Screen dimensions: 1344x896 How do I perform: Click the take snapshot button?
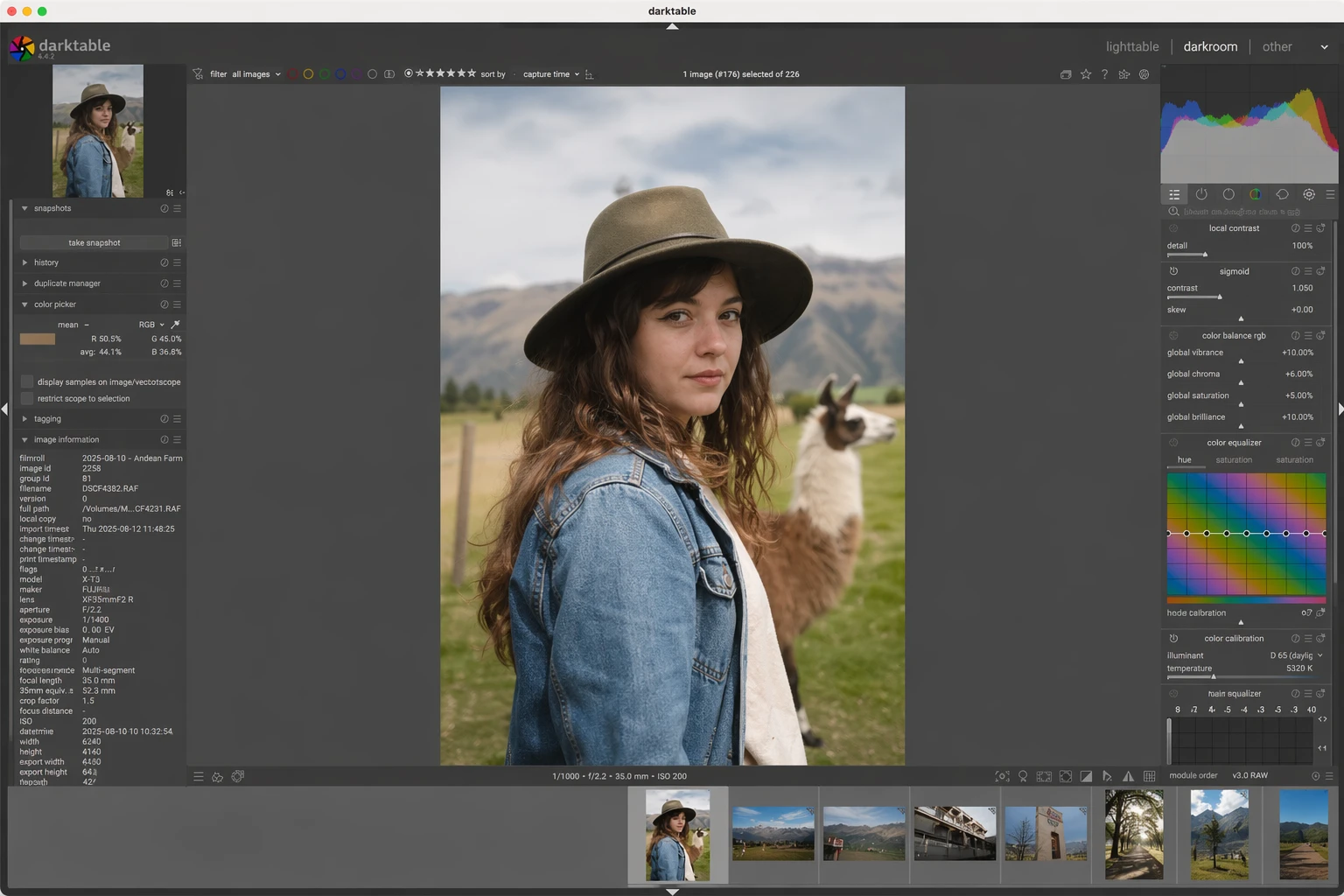pyautogui.click(x=94, y=242)
